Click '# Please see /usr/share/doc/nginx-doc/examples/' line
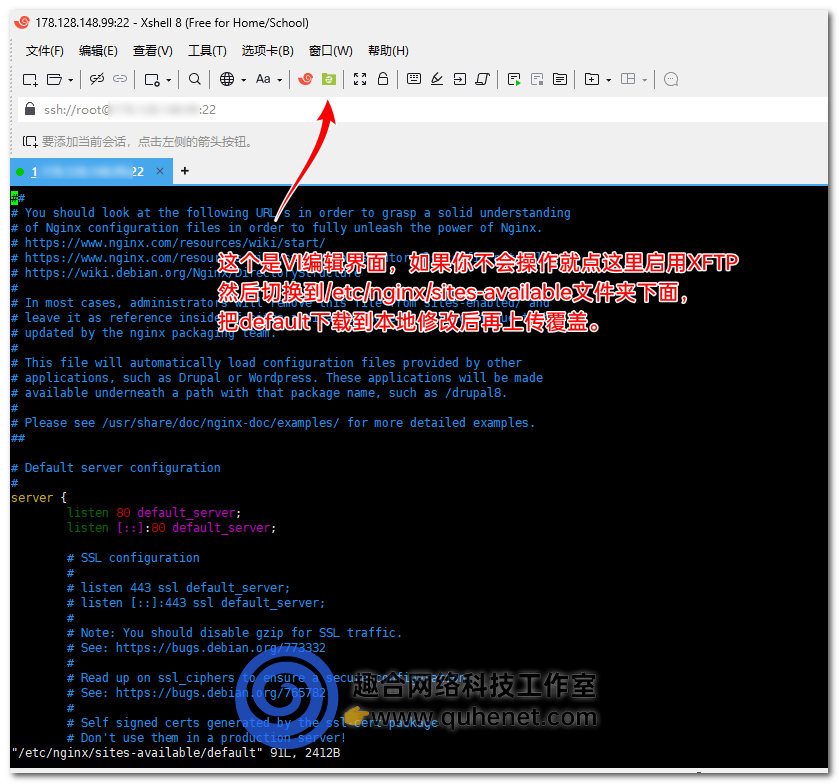Image resolution: width=839 pixels, height=784 pixels. pyautogui.click(x=273, y=423)
